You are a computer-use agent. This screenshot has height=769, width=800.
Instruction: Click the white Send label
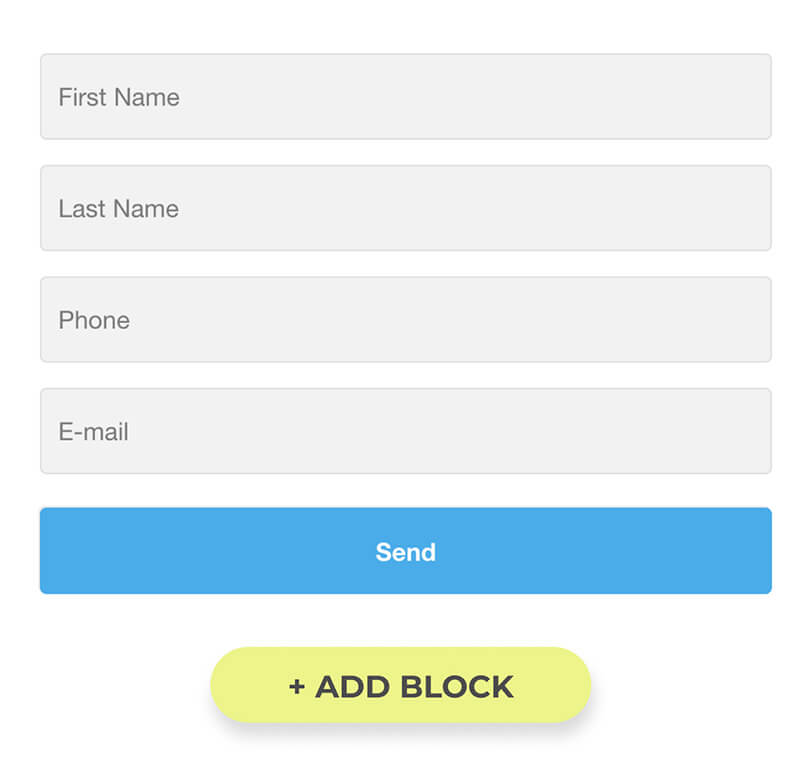pos(405,552)
